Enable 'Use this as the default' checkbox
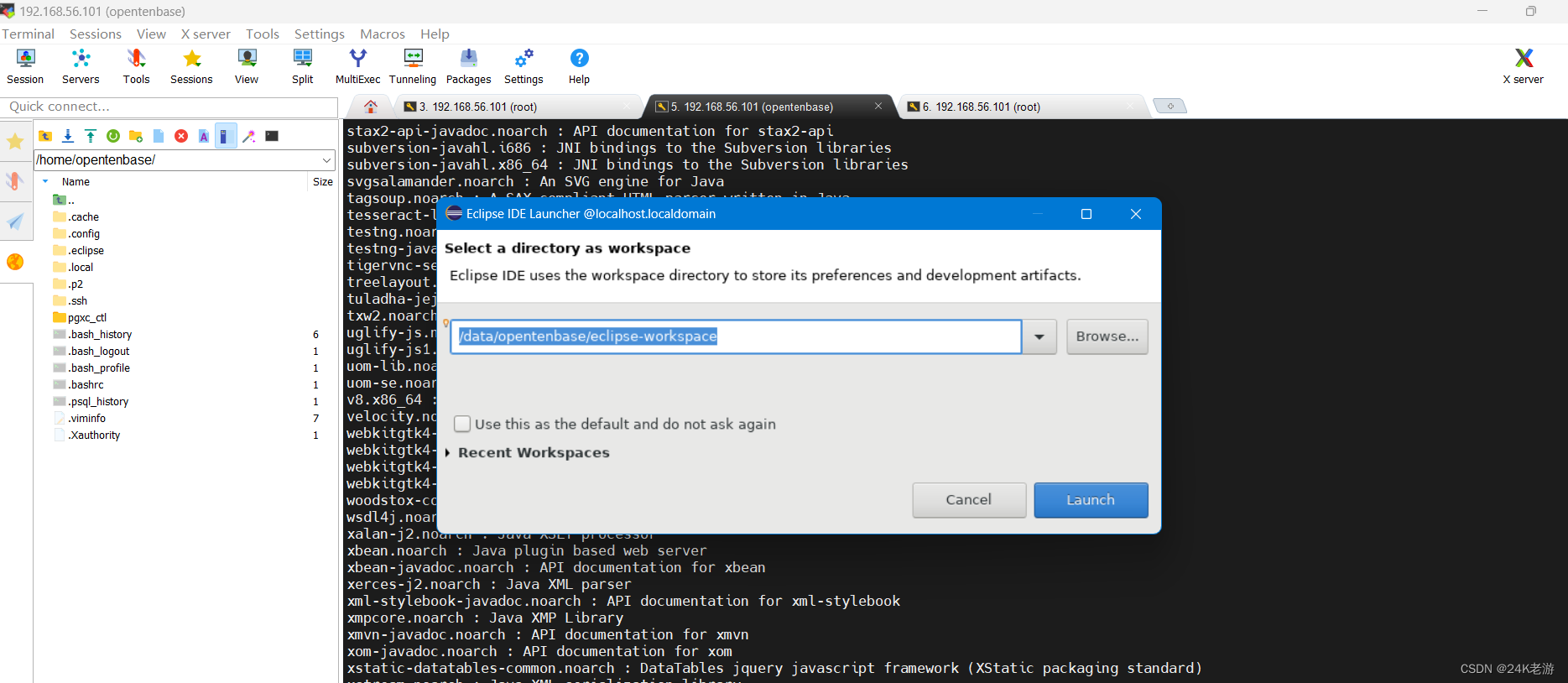Screen dimensions: 1568x683 pyautogui.click(x=462, y=424)
